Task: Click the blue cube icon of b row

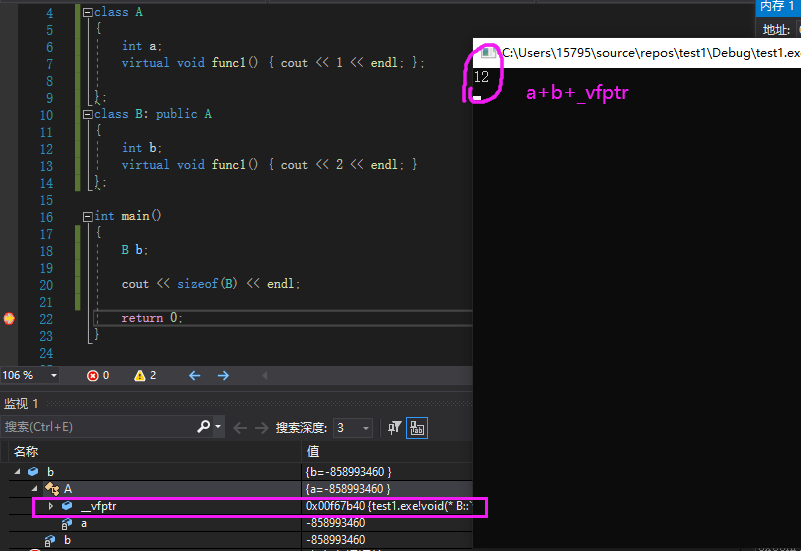Action: coord(33,472)
